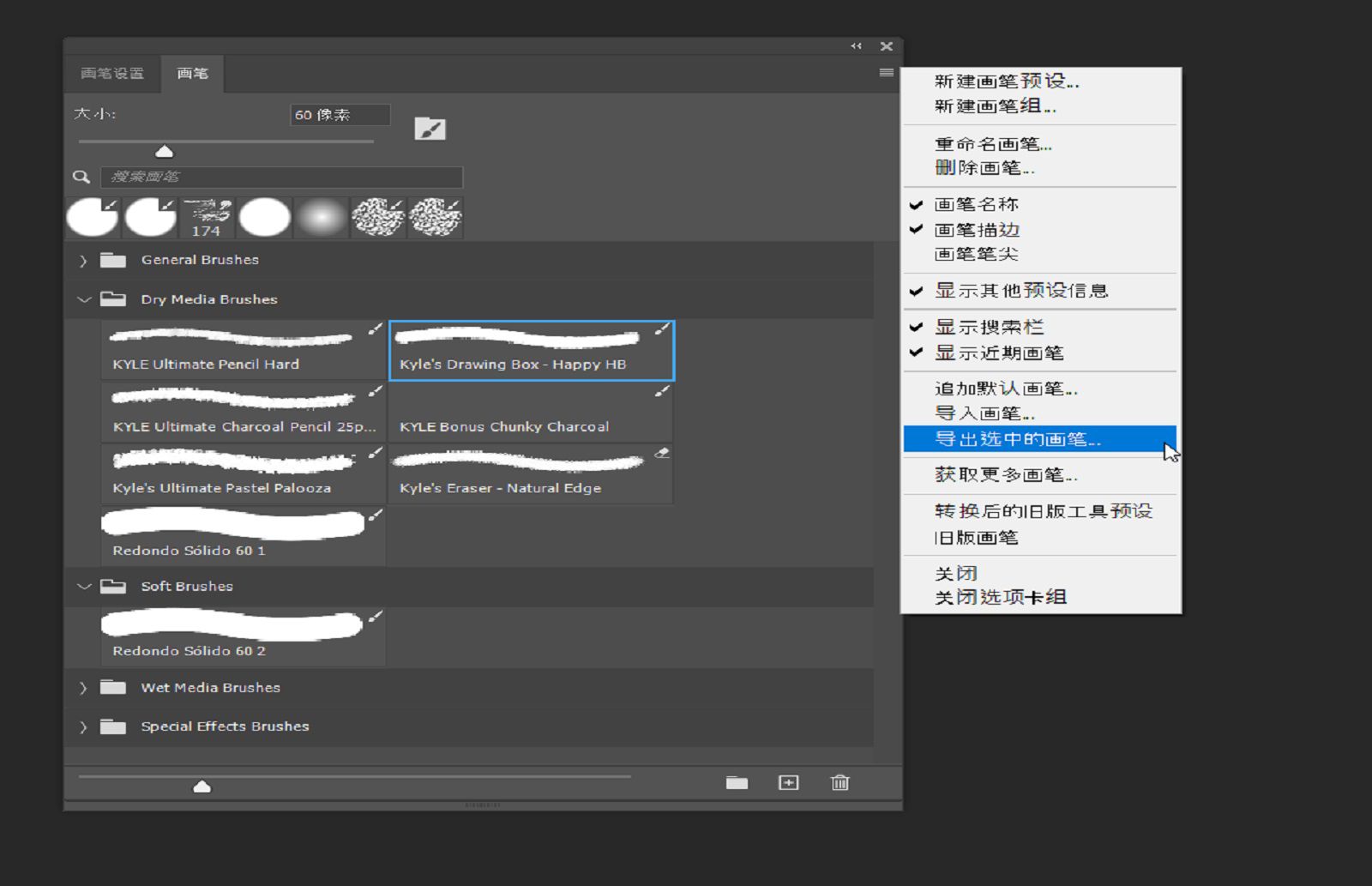The height and width of the screenshot is (886, 1372).
Task: Enable 画笔笔尖 display option
Action: click(x=967, y=255)
